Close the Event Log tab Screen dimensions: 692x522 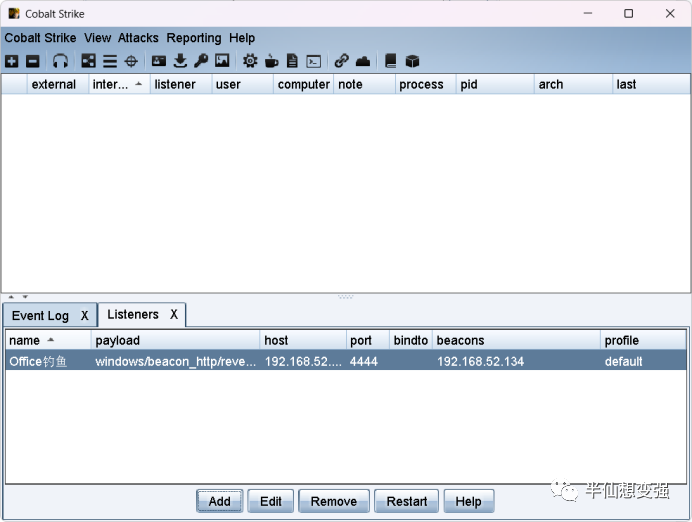[x=85, y=315]
